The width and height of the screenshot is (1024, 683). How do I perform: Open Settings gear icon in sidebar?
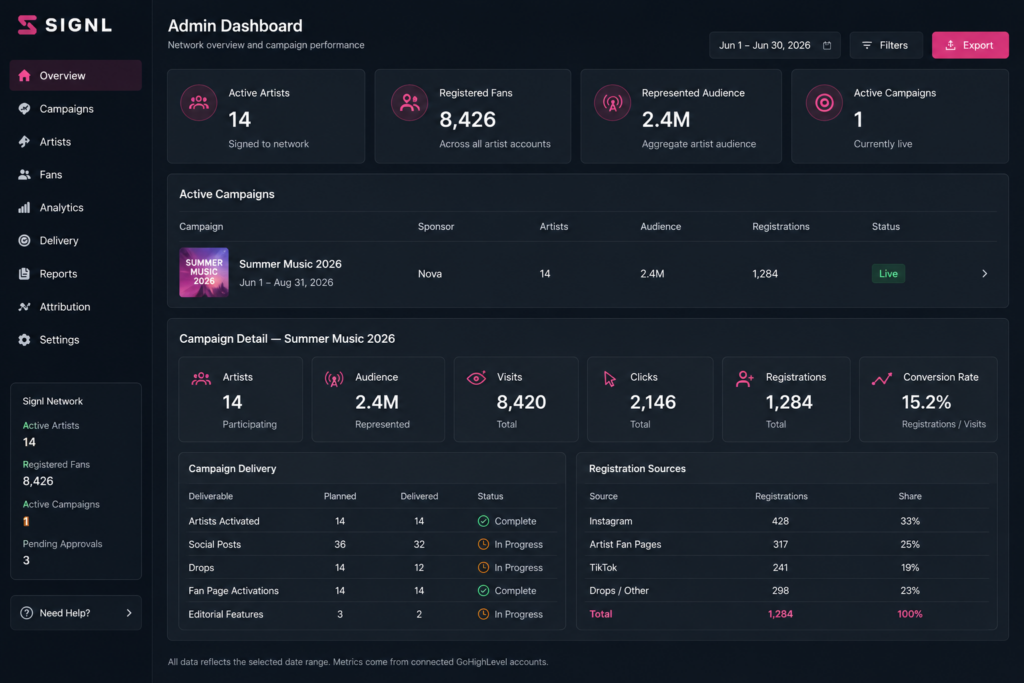pos(24,340)
